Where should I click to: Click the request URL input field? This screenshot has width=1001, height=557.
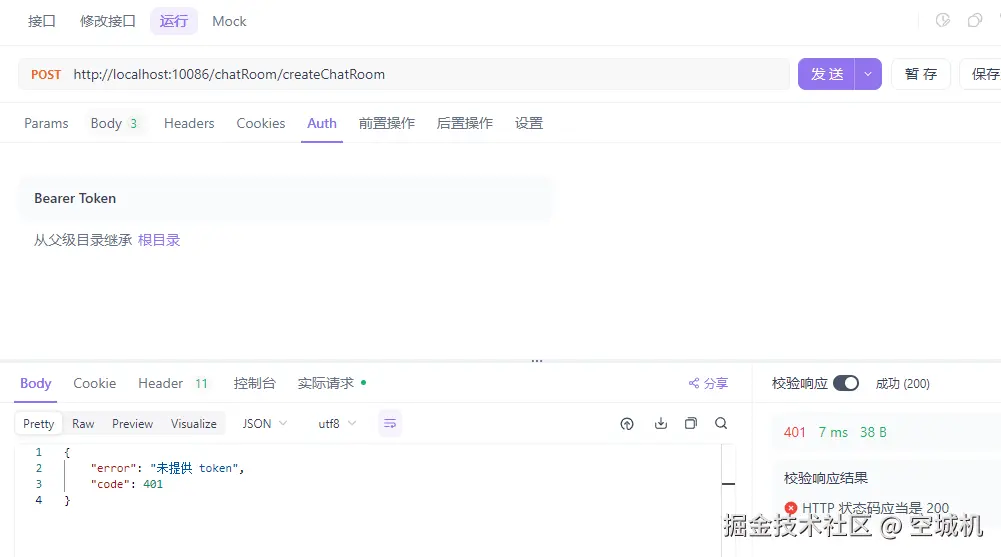click(x=403, y=74)
